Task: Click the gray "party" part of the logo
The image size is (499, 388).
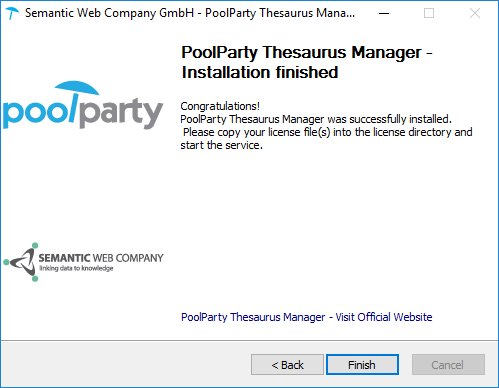Action: (122, 113)
